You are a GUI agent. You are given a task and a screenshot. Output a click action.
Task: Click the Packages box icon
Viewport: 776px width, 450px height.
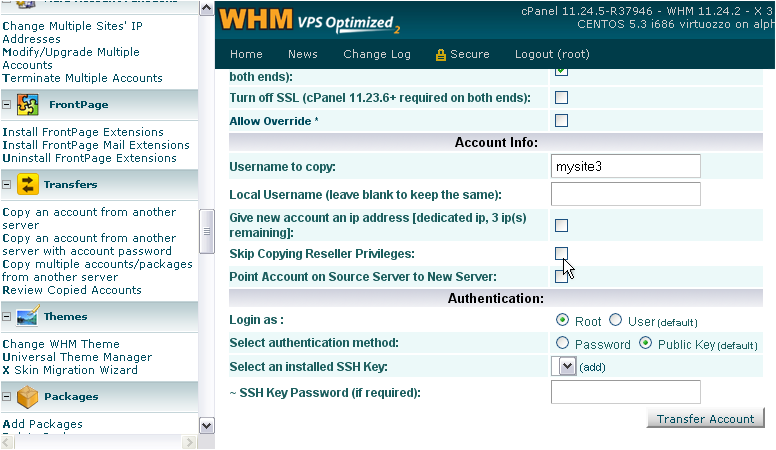[27, 397]
